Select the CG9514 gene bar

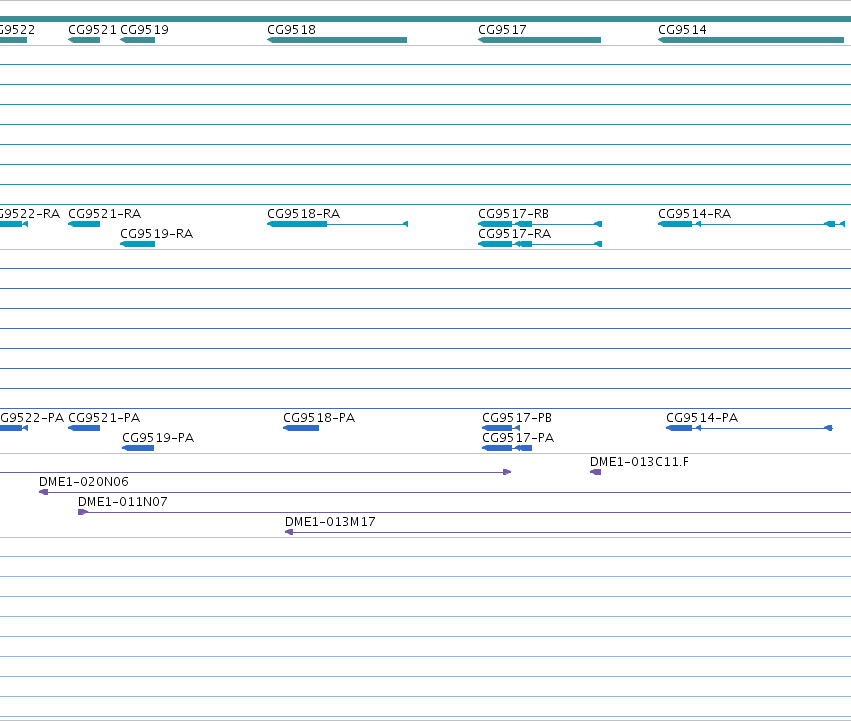pos(751,40)
